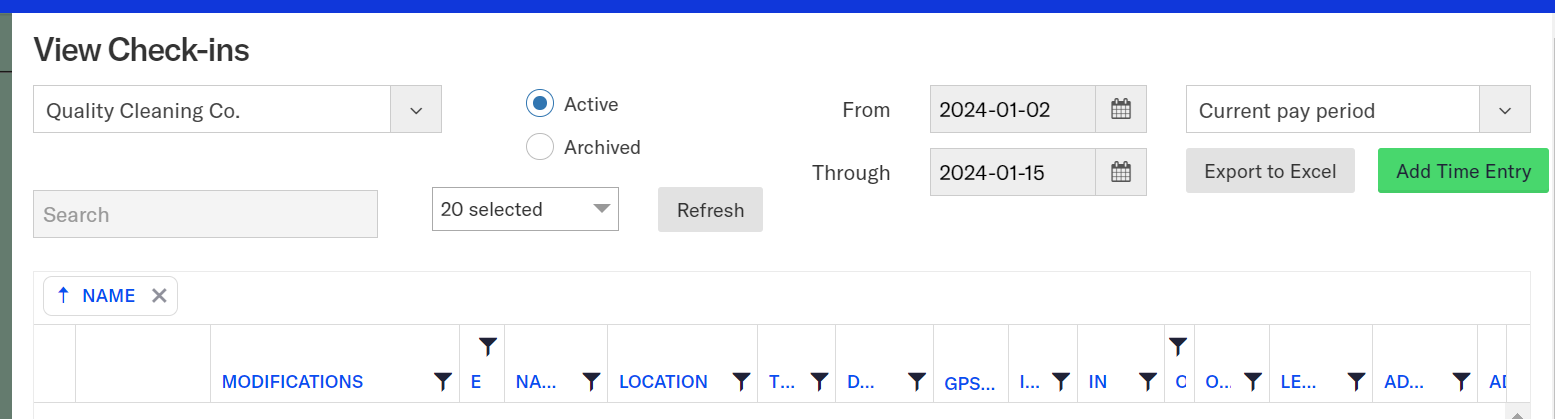Open the 20 selected multi-select dropdown
The image size is (1555, 419).
525,209
